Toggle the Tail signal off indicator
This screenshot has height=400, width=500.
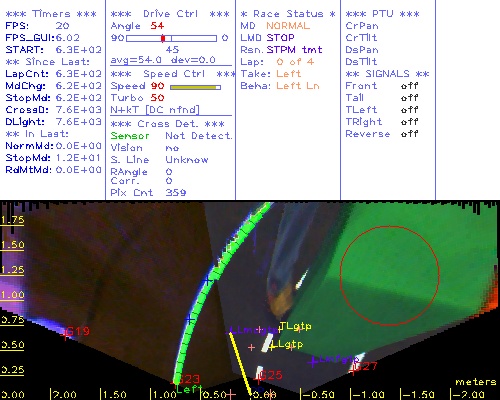pyautogui.click(x=409, y=98)
